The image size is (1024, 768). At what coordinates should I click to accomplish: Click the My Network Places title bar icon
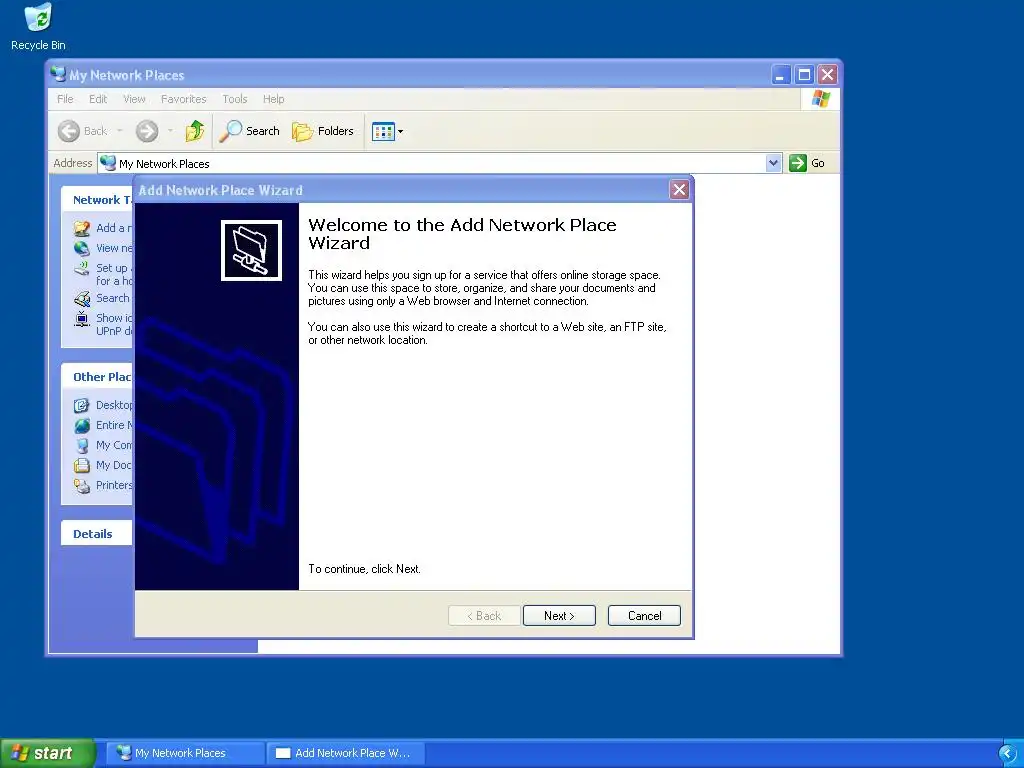coord(58,74)
